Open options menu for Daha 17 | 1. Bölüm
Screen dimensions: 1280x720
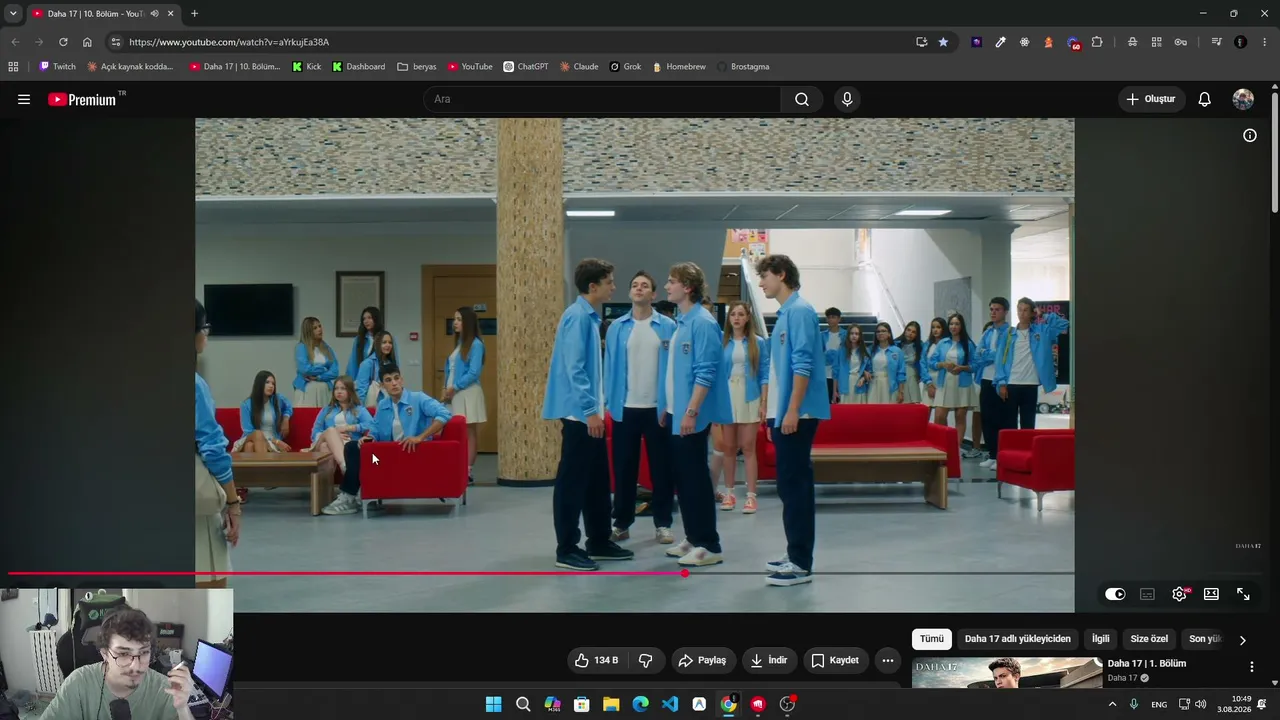(1251, 667)
